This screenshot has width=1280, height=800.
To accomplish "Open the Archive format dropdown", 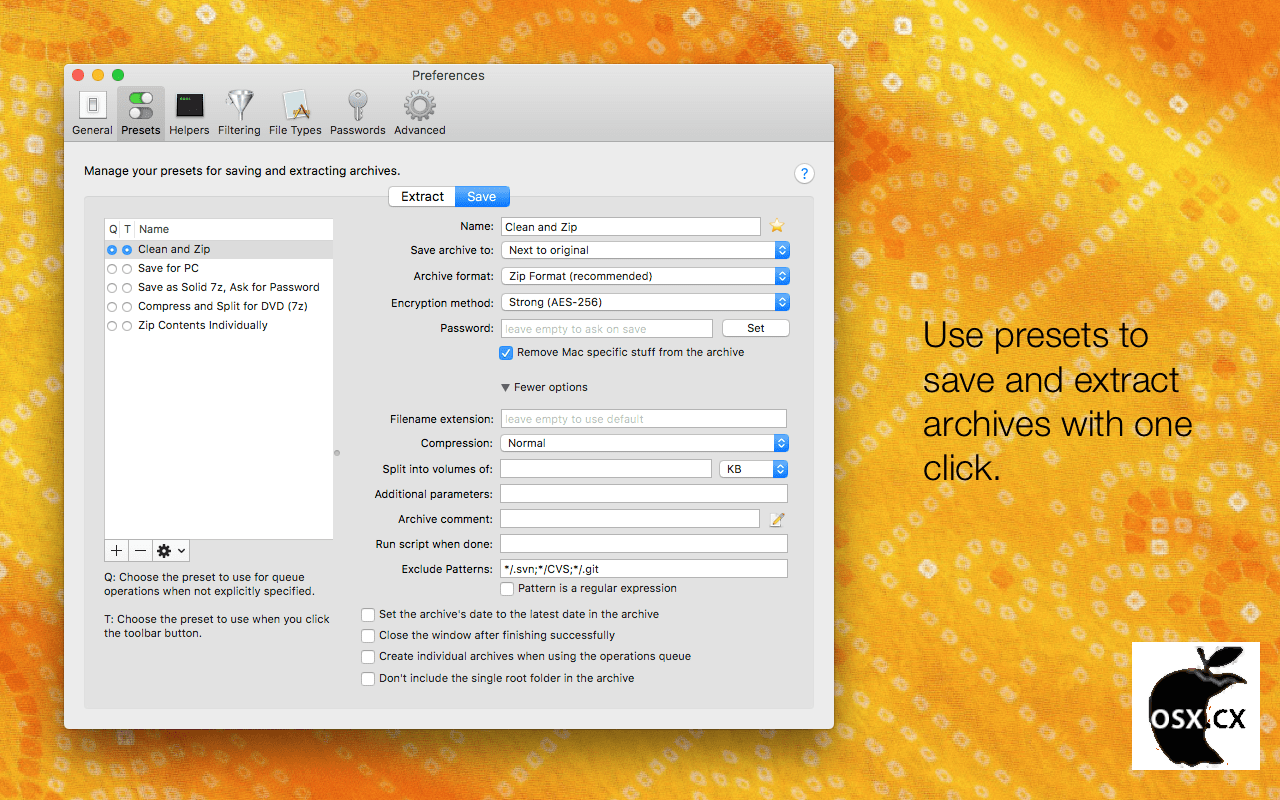I will [645, 276].
